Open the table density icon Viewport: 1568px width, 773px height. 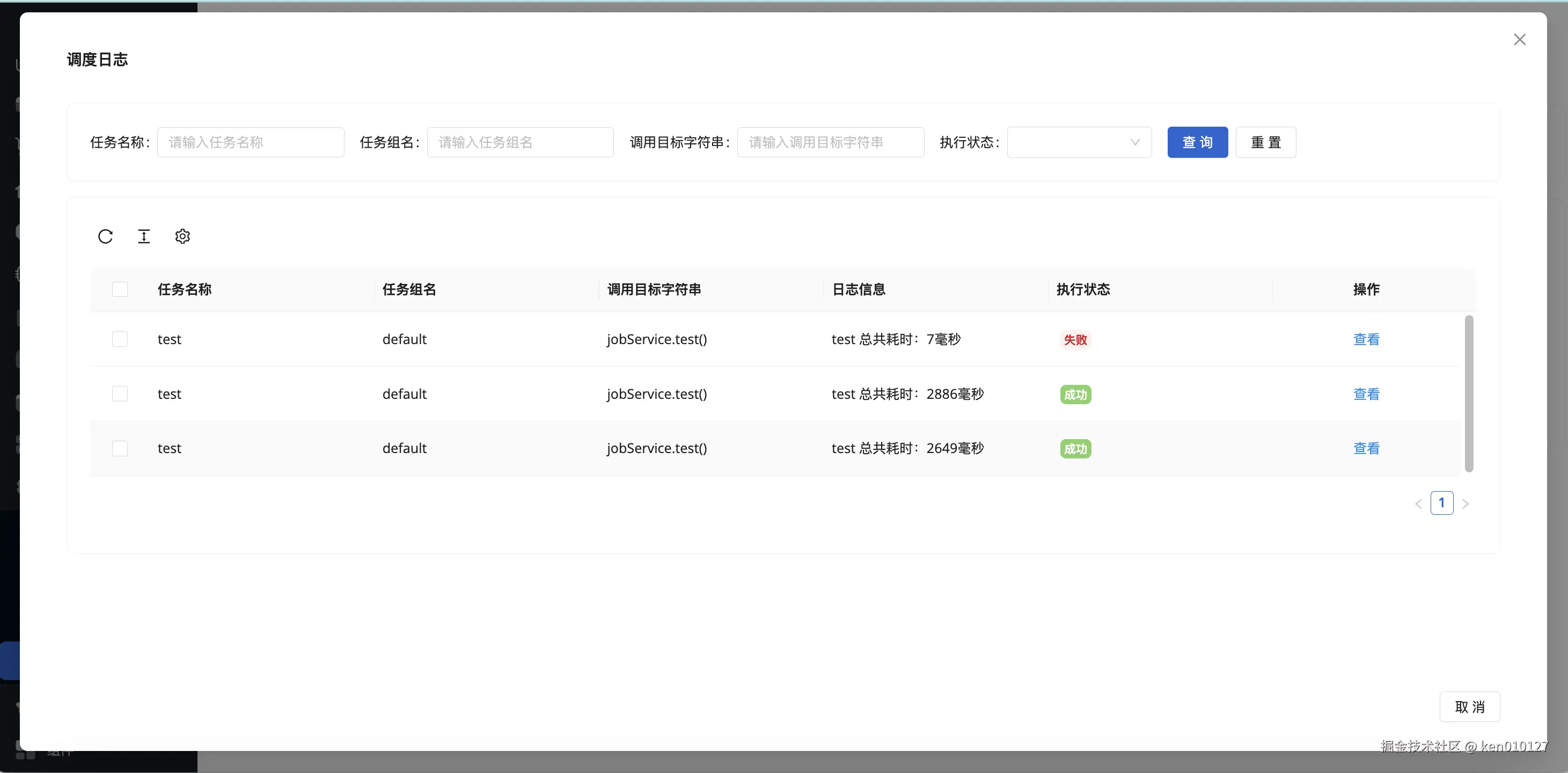144,236
